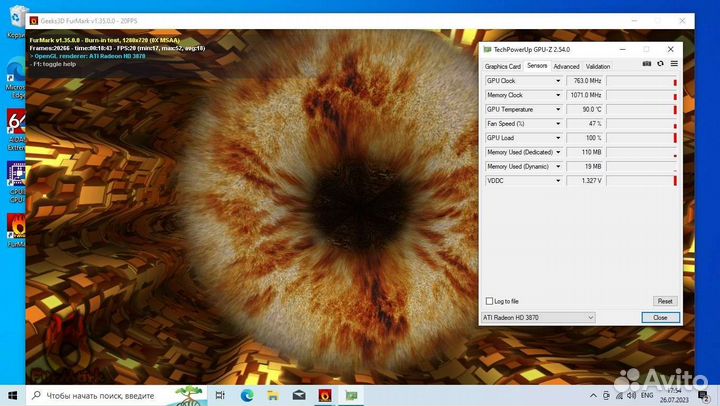Switch to the Advanced tab

(x=566, y=67)
